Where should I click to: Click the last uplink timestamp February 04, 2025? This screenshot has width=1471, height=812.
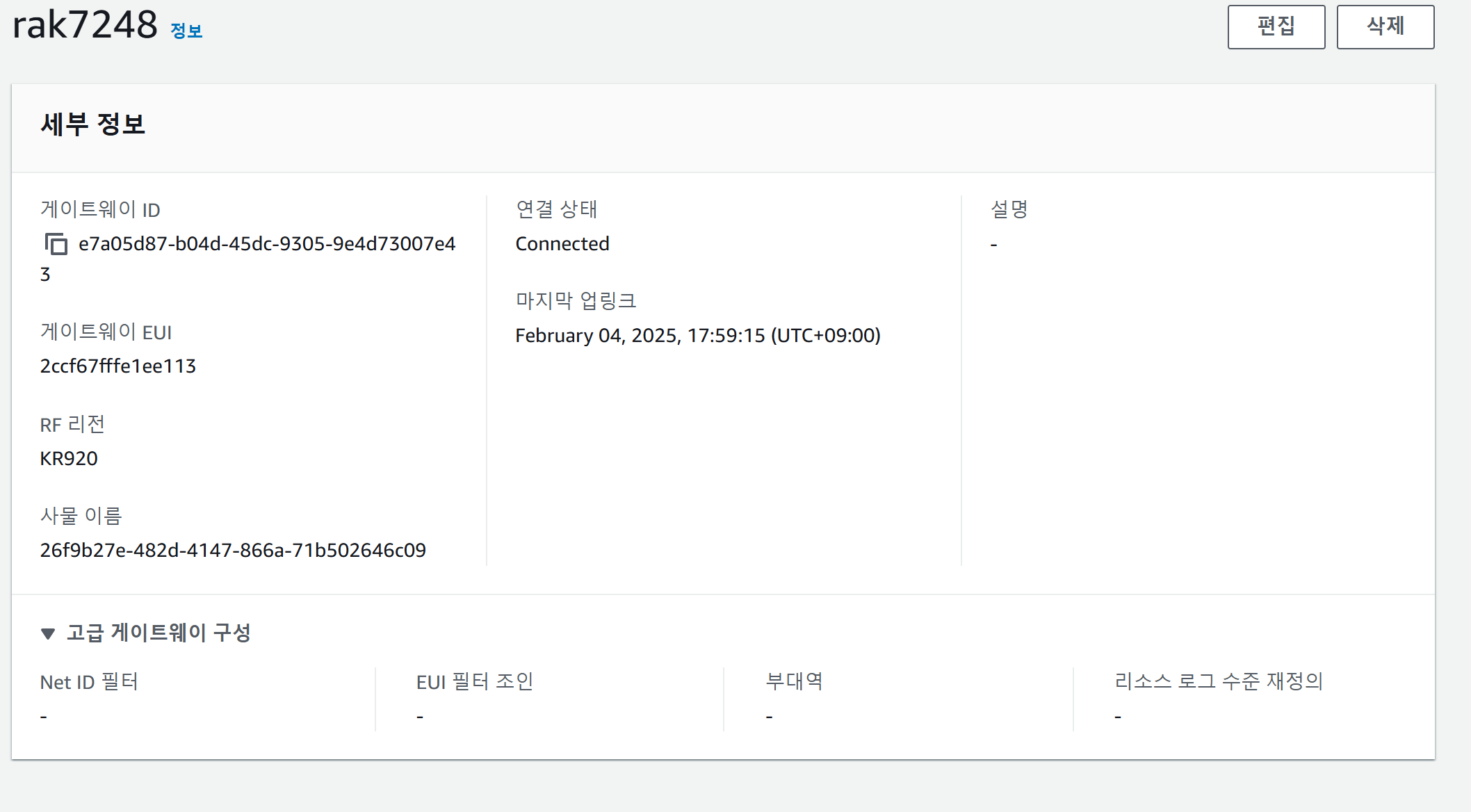coord(698,336)
